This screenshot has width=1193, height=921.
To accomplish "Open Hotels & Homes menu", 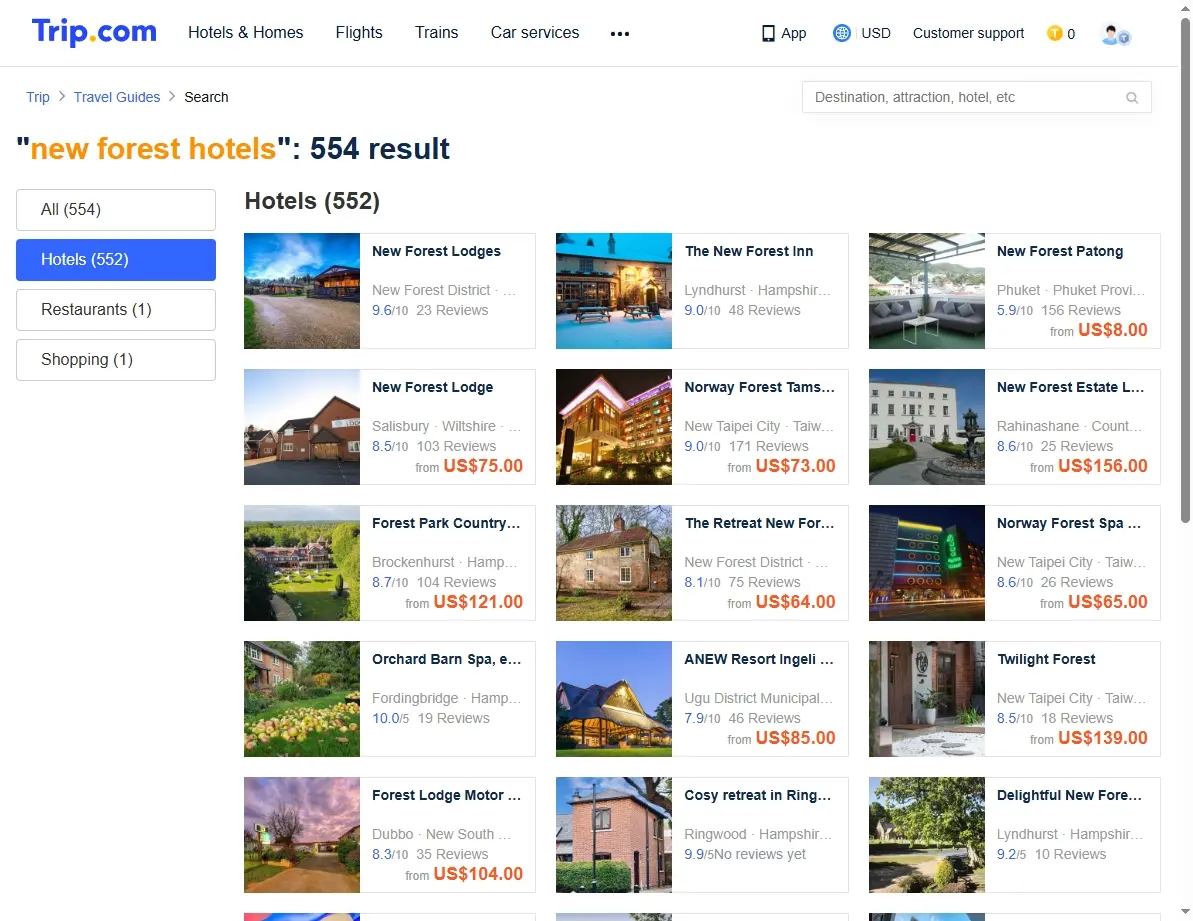I will (246, 33).
